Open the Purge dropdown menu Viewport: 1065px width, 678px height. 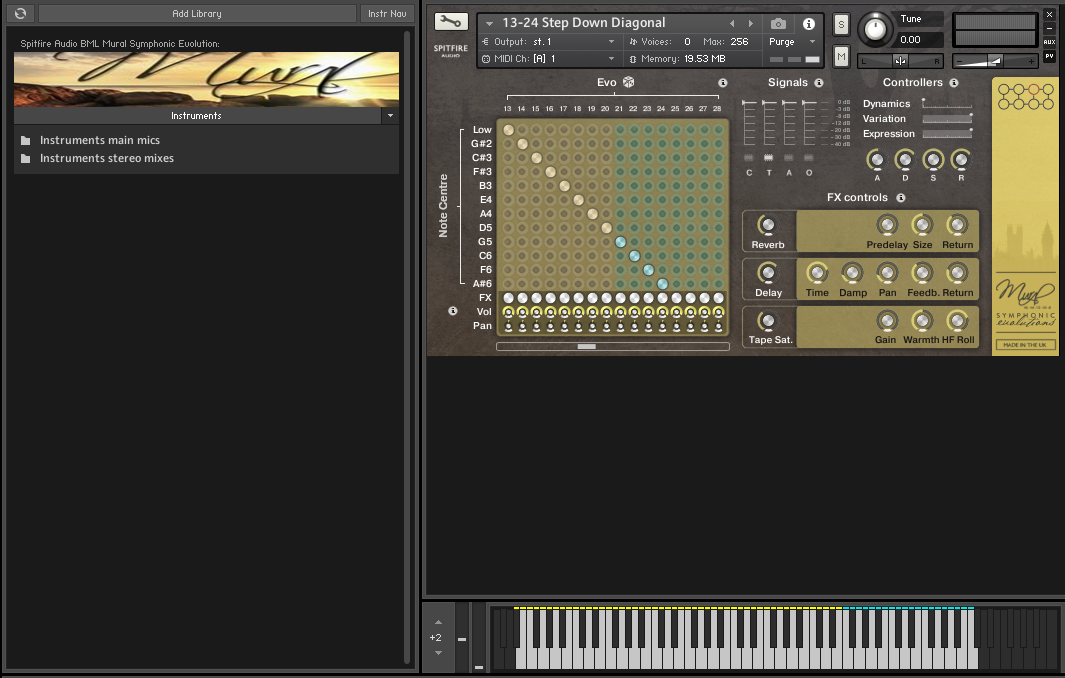(792, 42)
